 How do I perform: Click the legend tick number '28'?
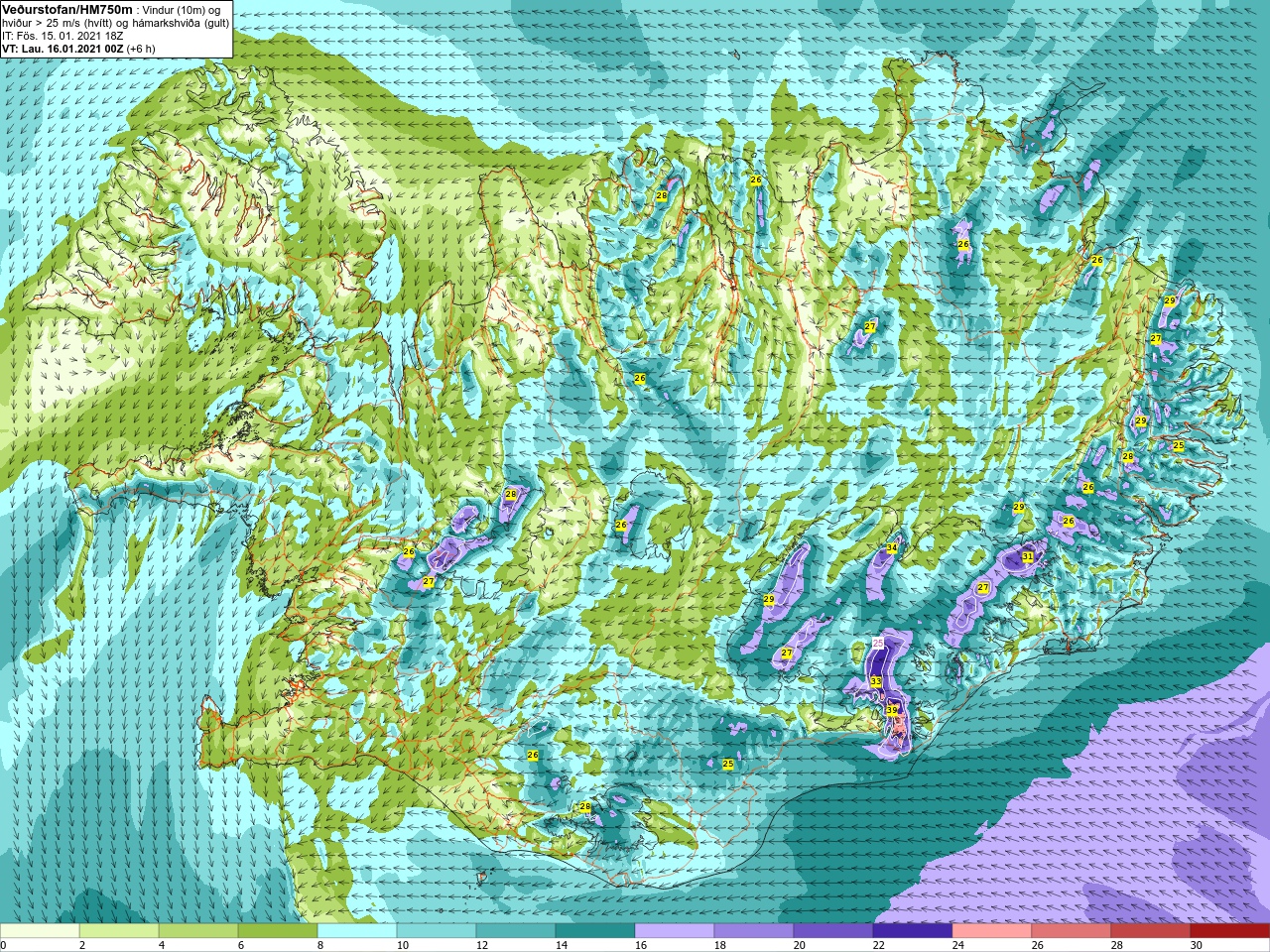click(1116, 945)
